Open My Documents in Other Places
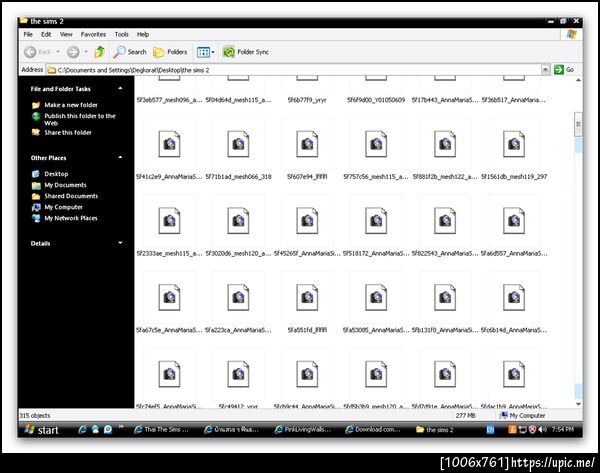The width and height of the screenshot is (600, 473). pos(65,185)
